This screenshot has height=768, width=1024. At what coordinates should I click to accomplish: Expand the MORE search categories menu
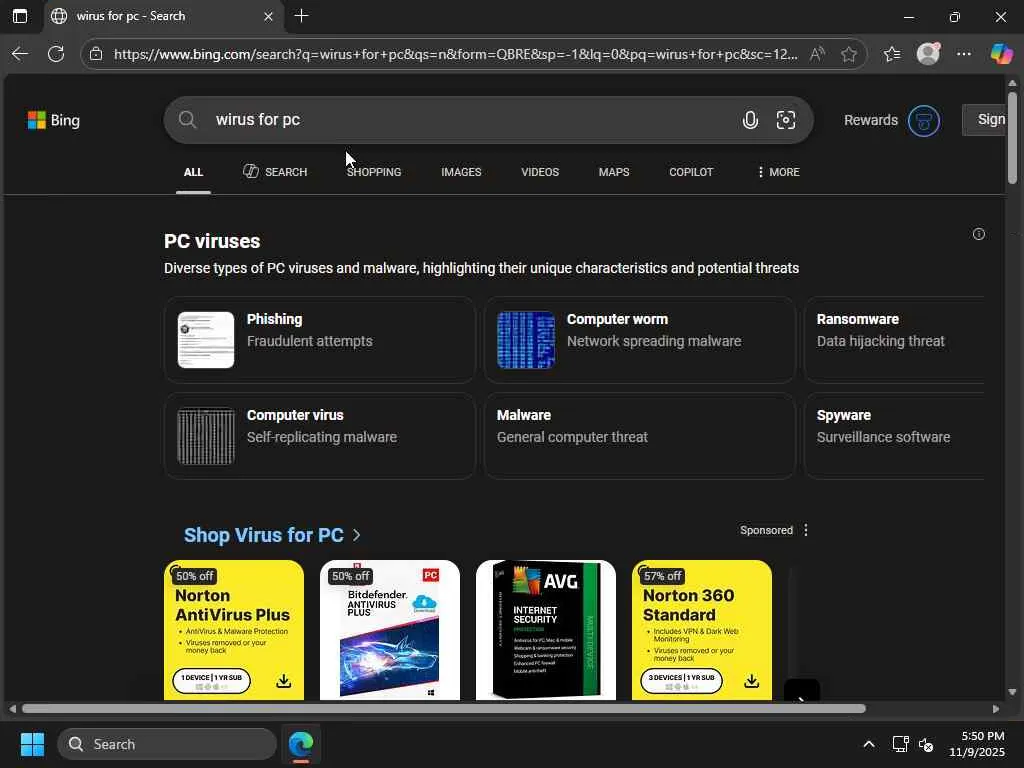[778, 172]
